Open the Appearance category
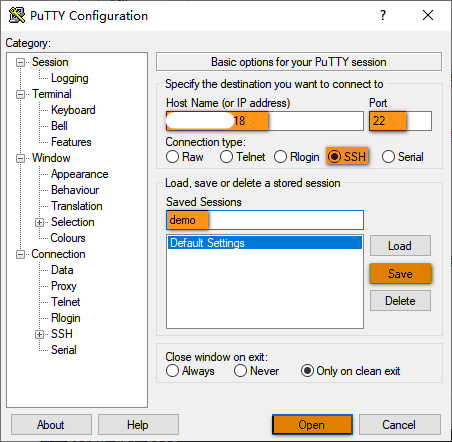 point(79,174)
